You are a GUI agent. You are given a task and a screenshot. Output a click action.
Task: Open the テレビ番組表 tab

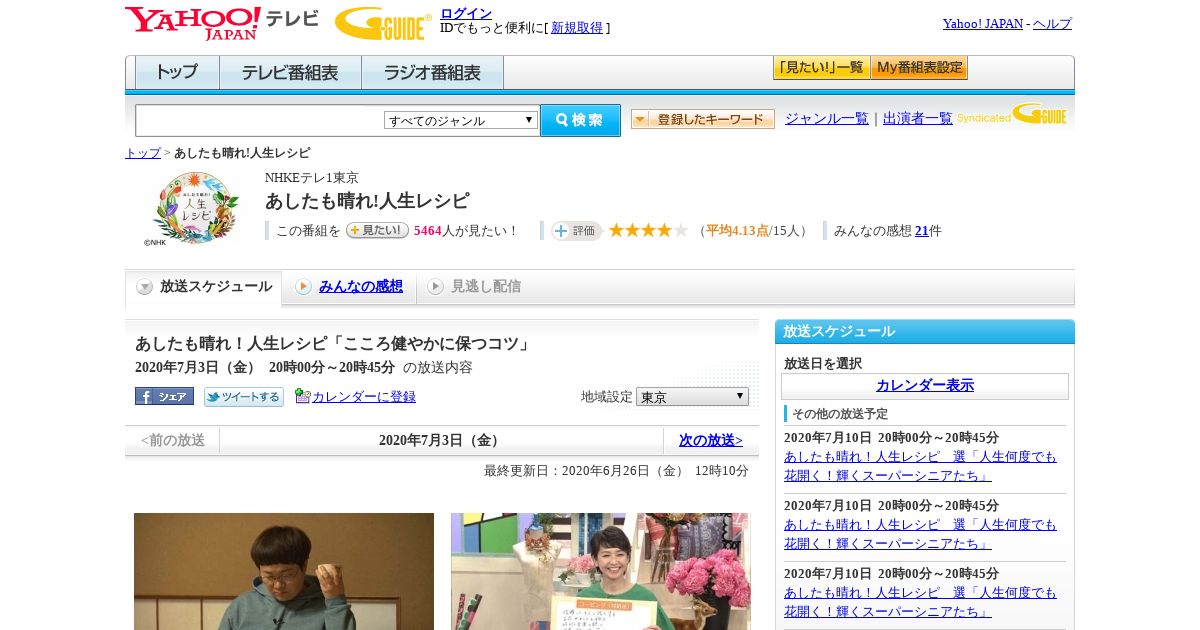[290, 73]
